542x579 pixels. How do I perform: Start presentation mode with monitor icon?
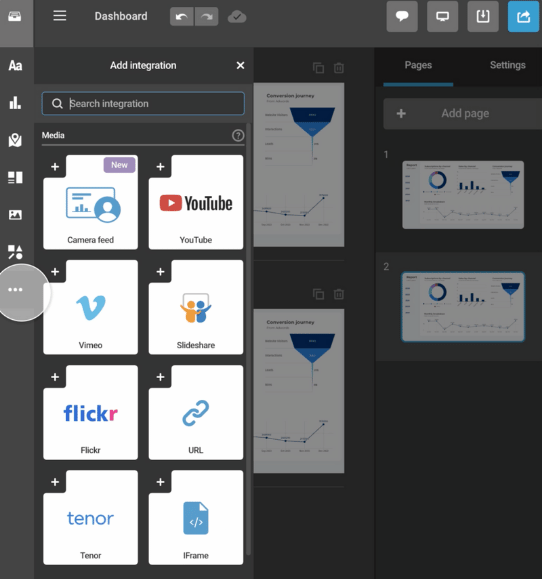442,17
